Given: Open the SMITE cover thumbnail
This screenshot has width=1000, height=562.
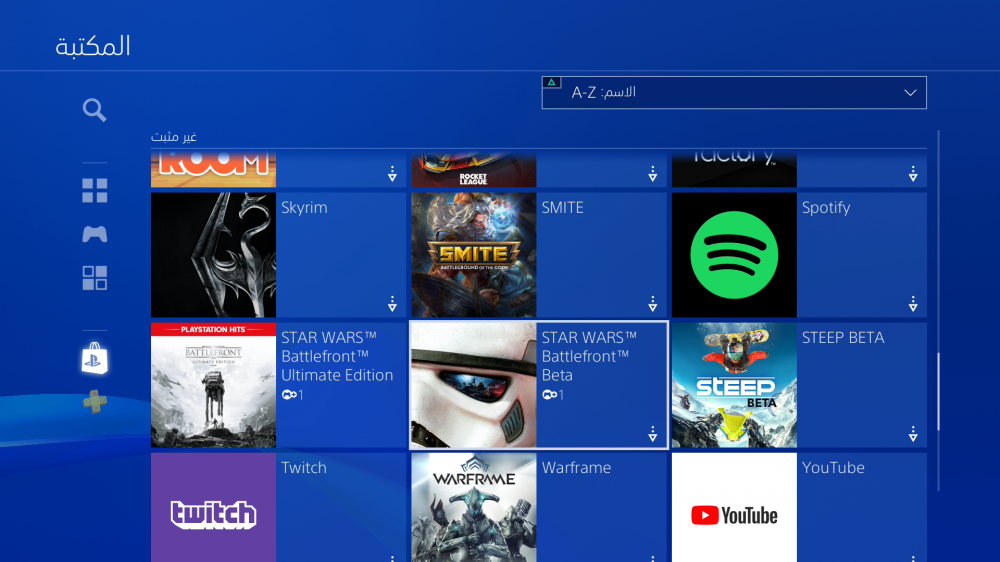Looking at the screenshot, I should tap(474, 255).
